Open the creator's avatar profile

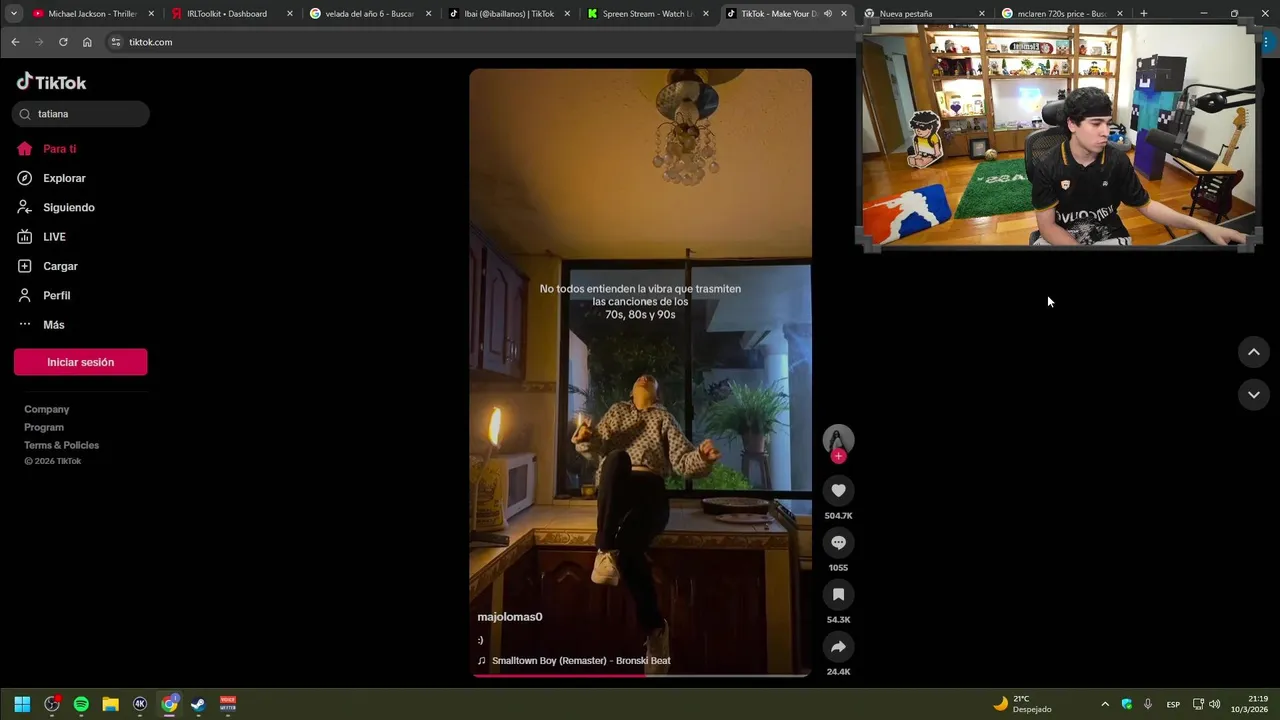coord(838,439)
